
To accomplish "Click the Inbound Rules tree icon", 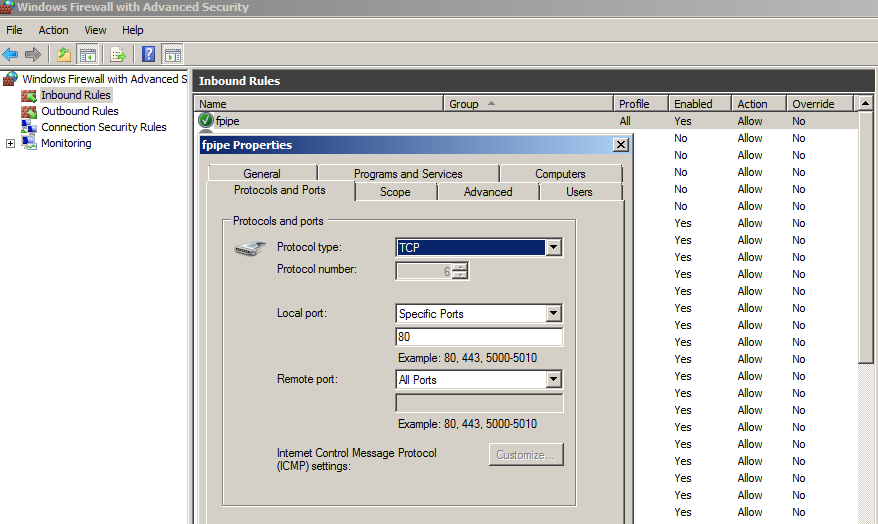I will tap(29, 95).
